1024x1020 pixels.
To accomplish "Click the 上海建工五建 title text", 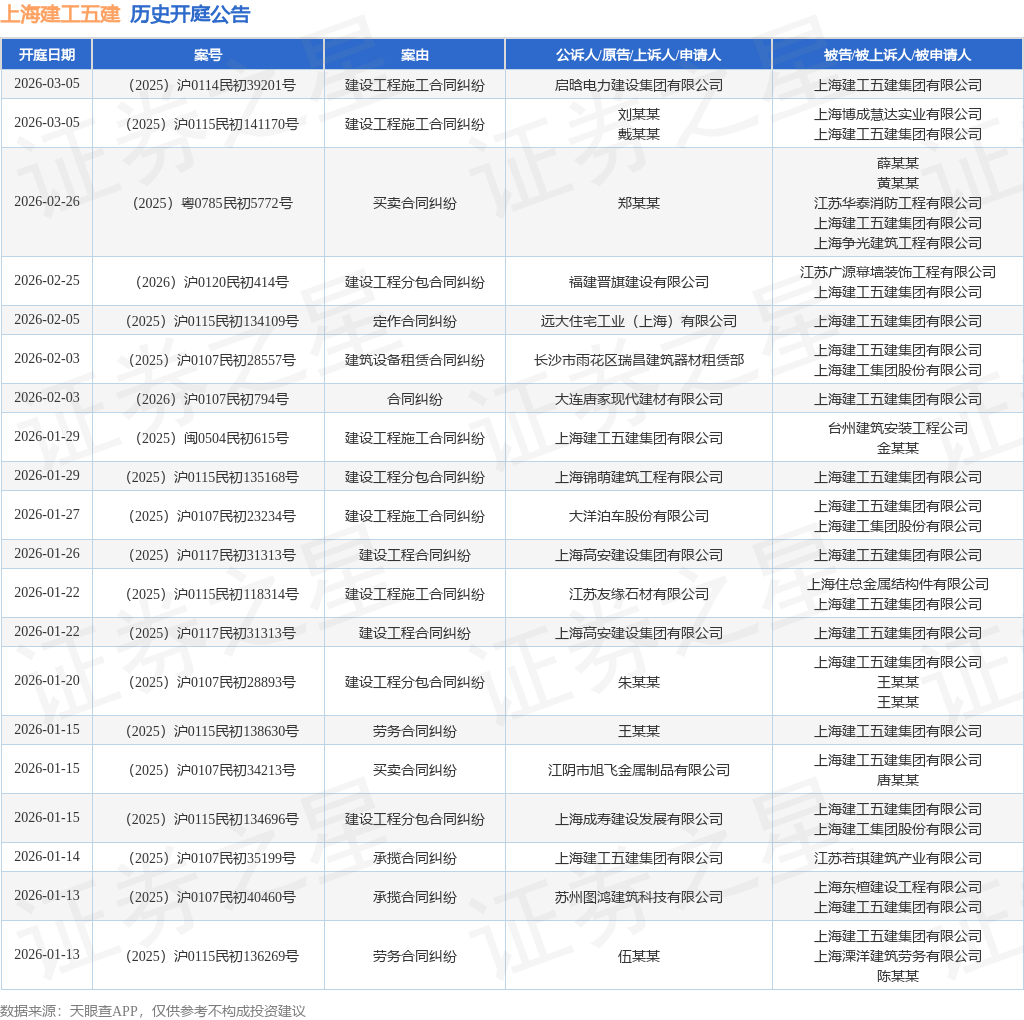I will (x=61, y=14).
